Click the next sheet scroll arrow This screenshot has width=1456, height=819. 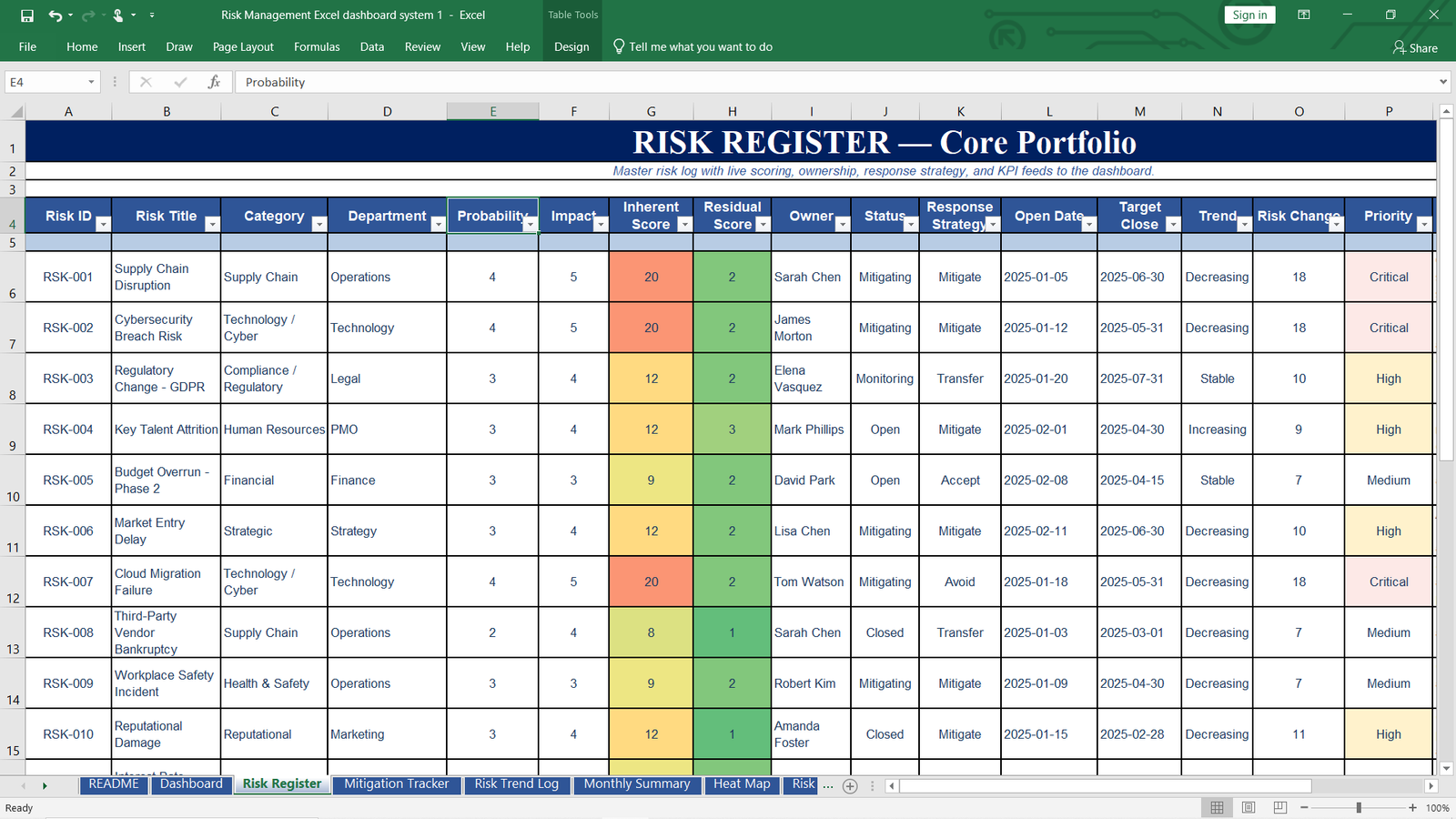tap(45, 786)
